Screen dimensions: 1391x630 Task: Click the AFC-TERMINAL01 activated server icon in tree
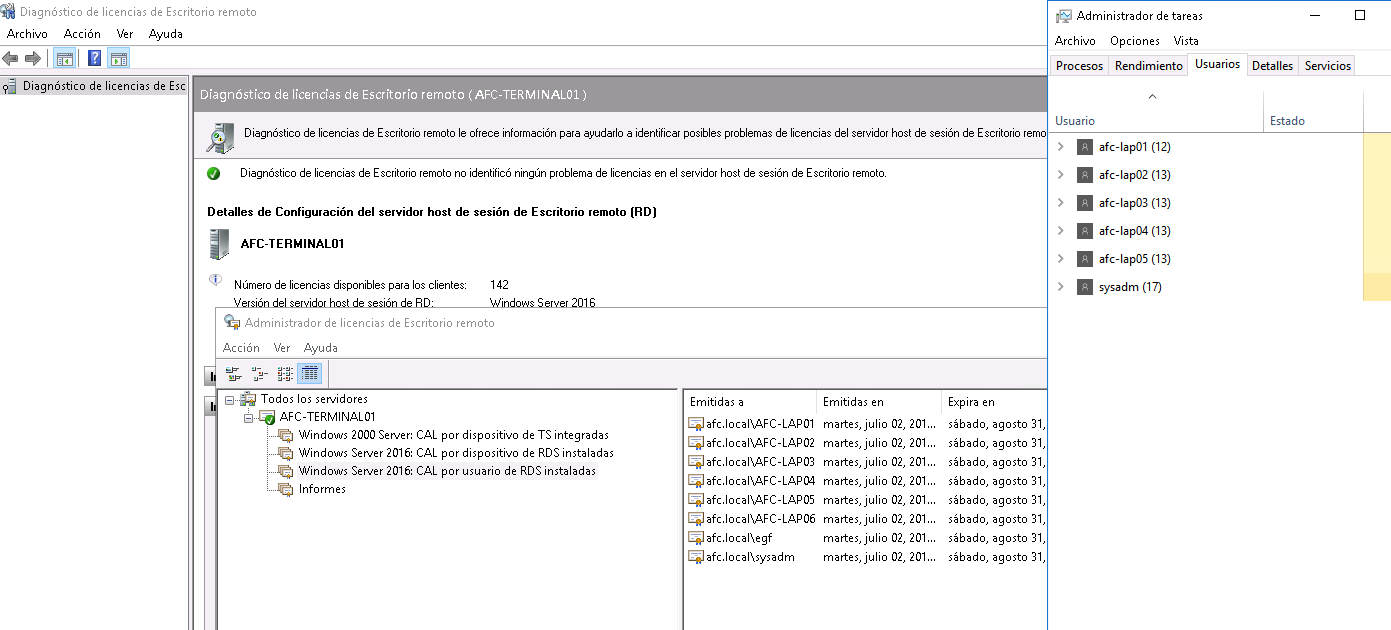[x=267, y=417]
